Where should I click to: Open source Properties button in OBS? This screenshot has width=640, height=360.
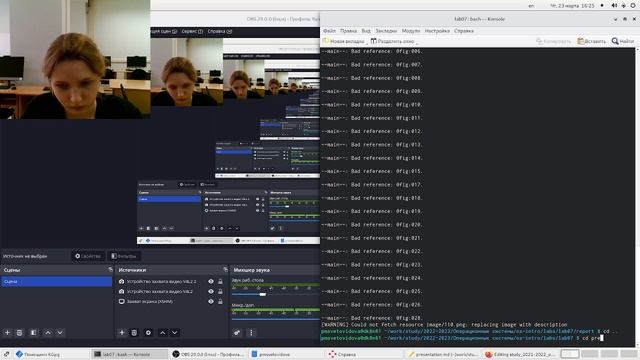point(88,256)
